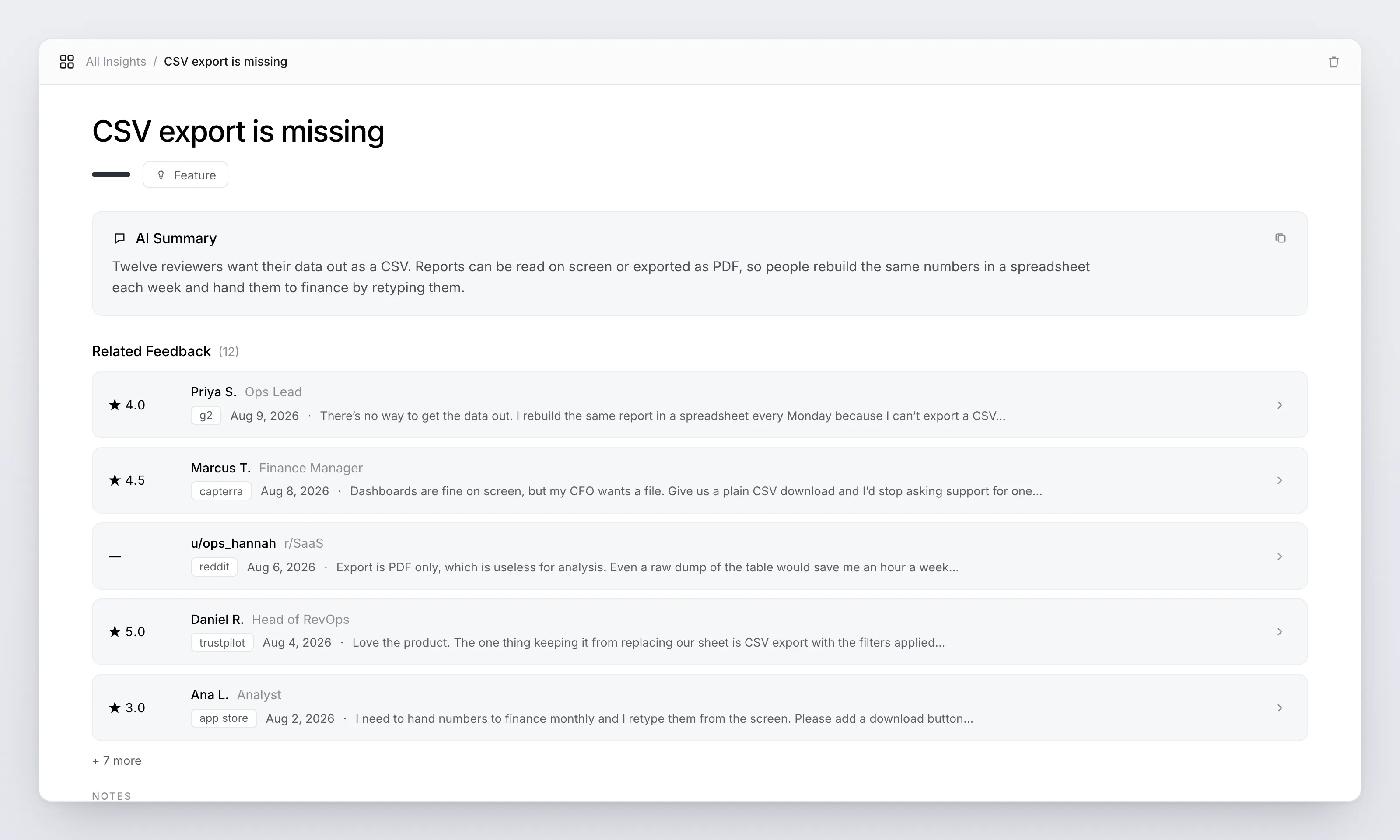
Task: Select the name Daniel R.
Action: (x=217, y=619)
